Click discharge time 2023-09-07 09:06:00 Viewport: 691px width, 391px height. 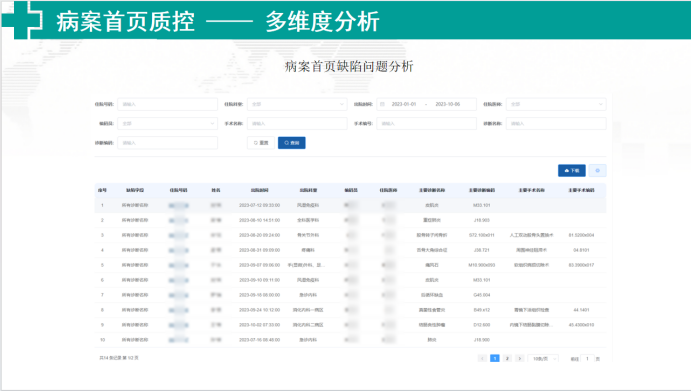[x=260, y=265]
